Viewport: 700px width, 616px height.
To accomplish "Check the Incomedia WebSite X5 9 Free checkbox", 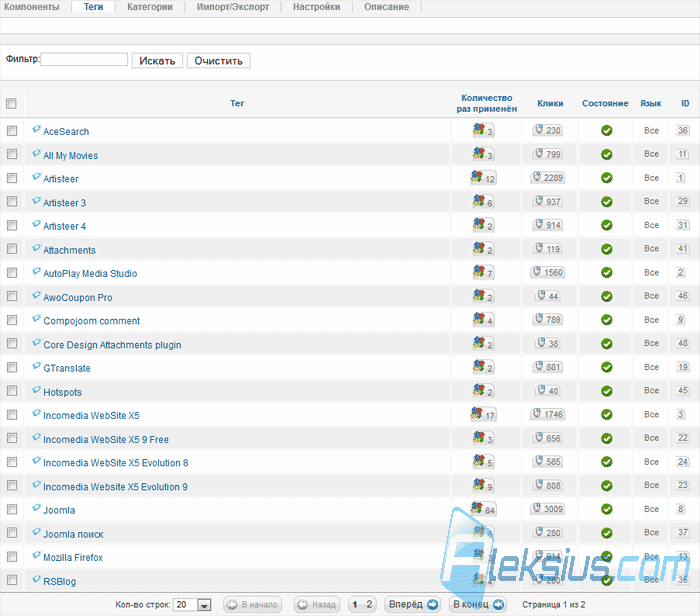I will [12, 438].
